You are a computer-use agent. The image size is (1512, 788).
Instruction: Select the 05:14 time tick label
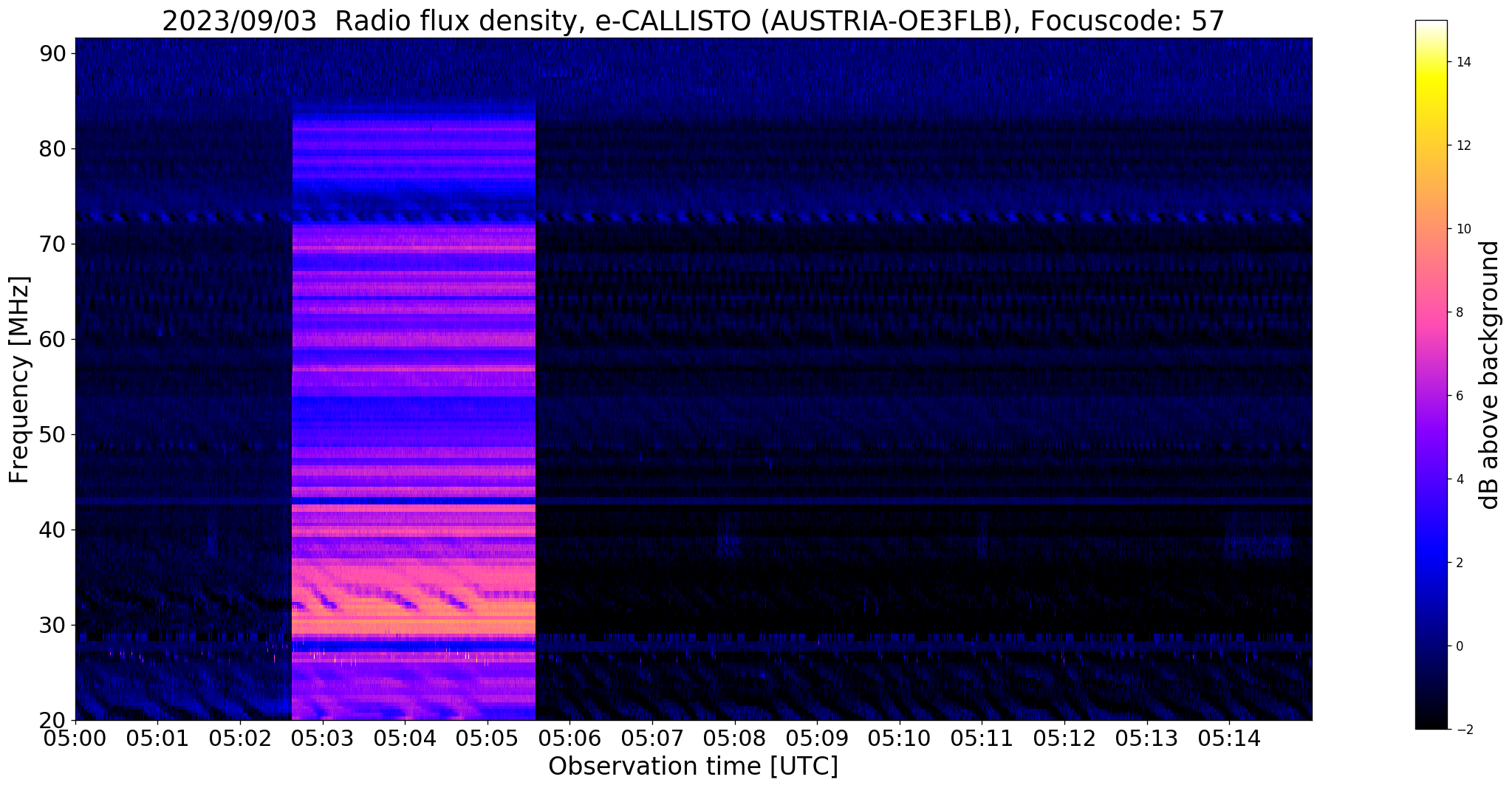point(1229,738)
